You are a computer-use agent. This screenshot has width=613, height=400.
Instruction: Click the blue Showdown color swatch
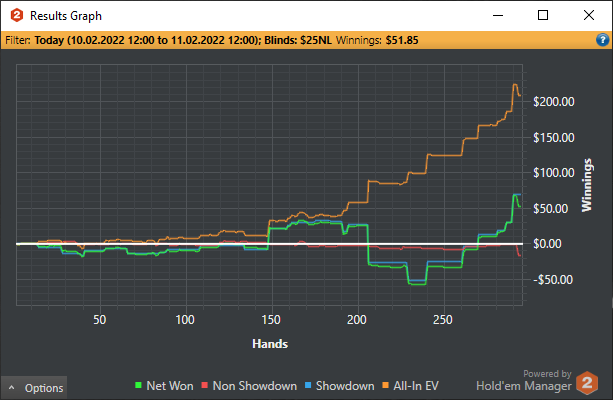[x=308, y=385]
